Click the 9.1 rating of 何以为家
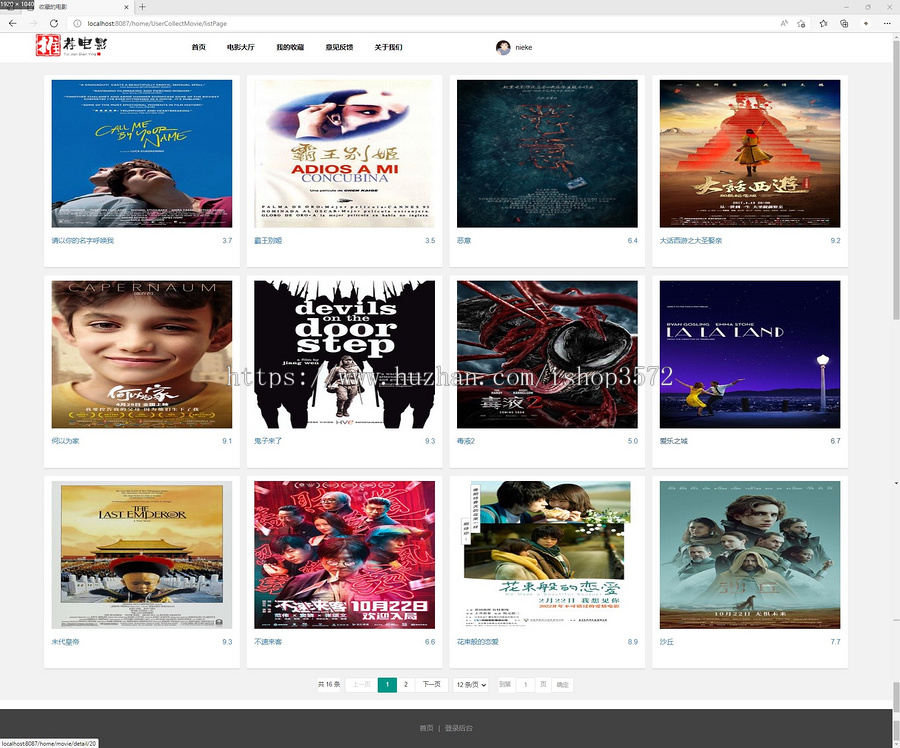This screenshot has width=900, height=748. pyautogui.click(x=227, y=441)
